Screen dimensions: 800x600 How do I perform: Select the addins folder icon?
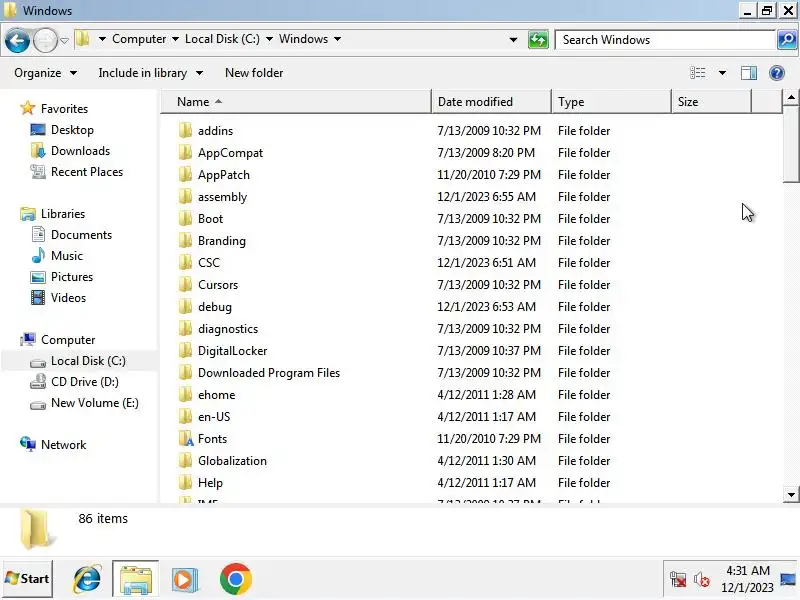click(186, 131)
